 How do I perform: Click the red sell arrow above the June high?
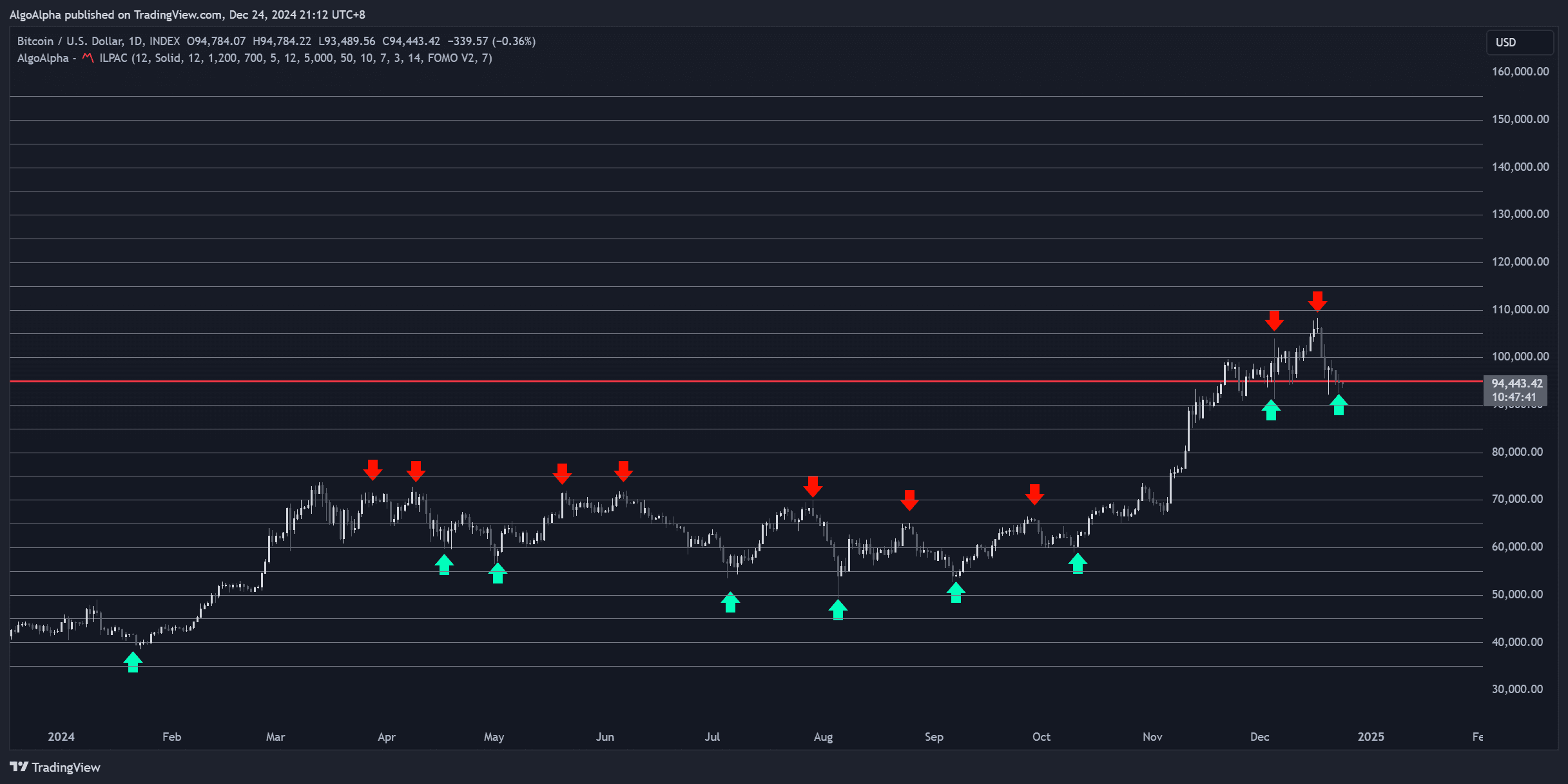624,471
